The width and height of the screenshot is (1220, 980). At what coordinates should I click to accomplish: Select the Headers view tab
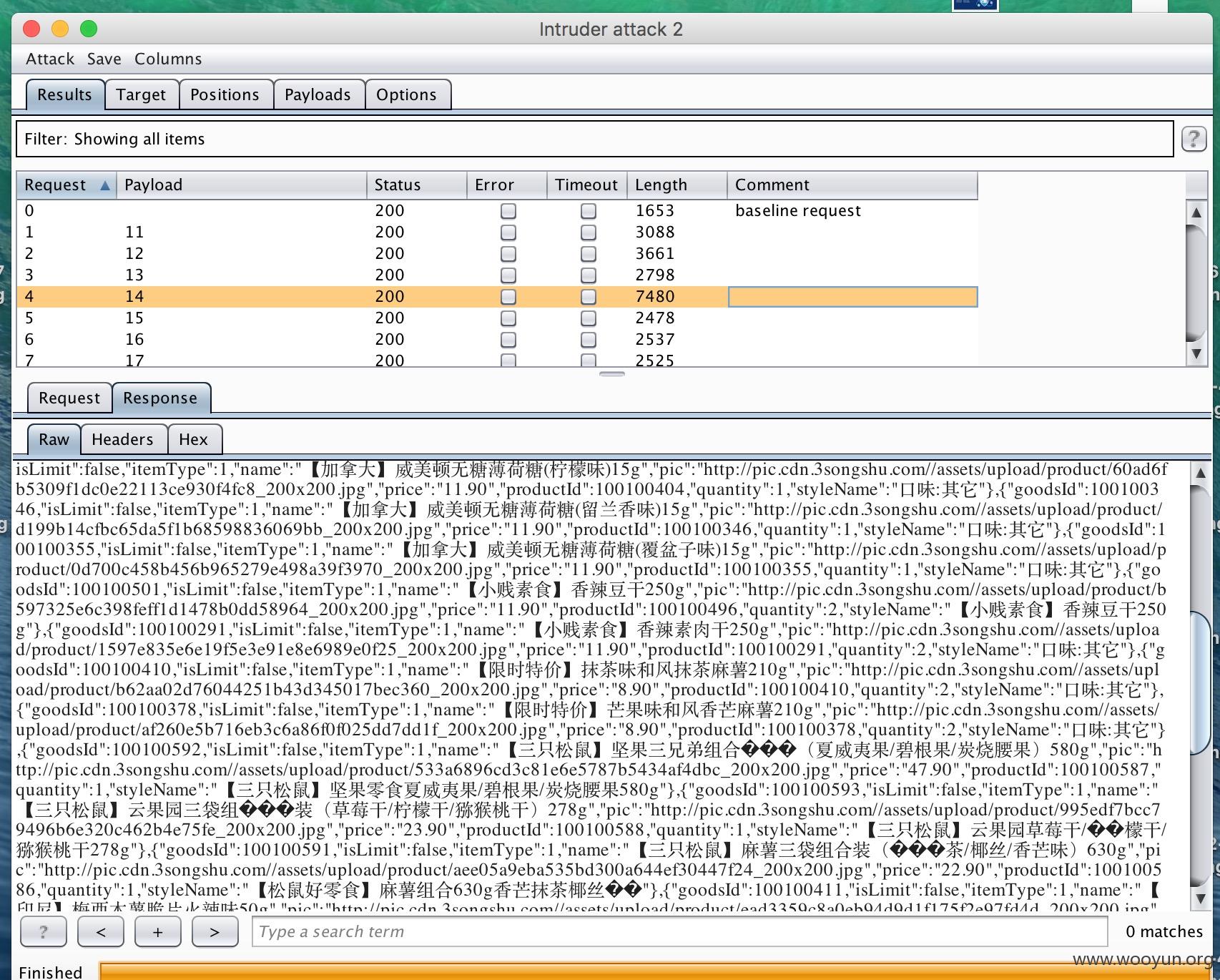click(x=123, y=439)
